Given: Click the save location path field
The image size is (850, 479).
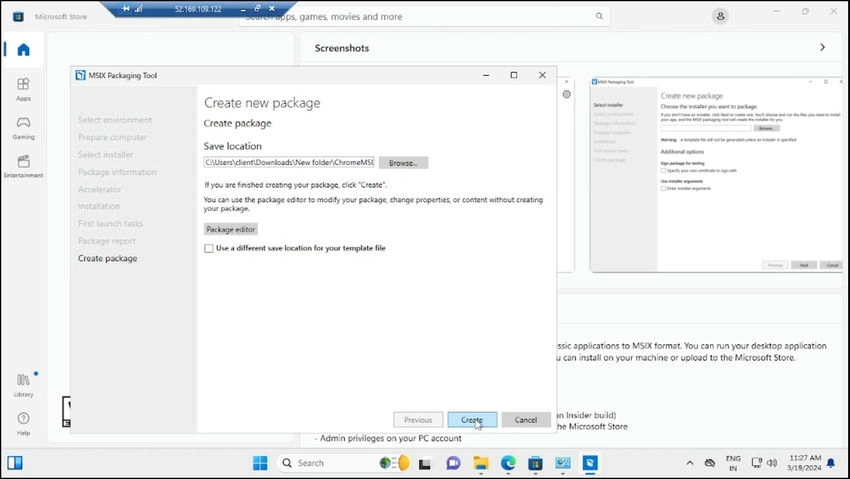Looking at the screenshot, I should pos(289,162).
